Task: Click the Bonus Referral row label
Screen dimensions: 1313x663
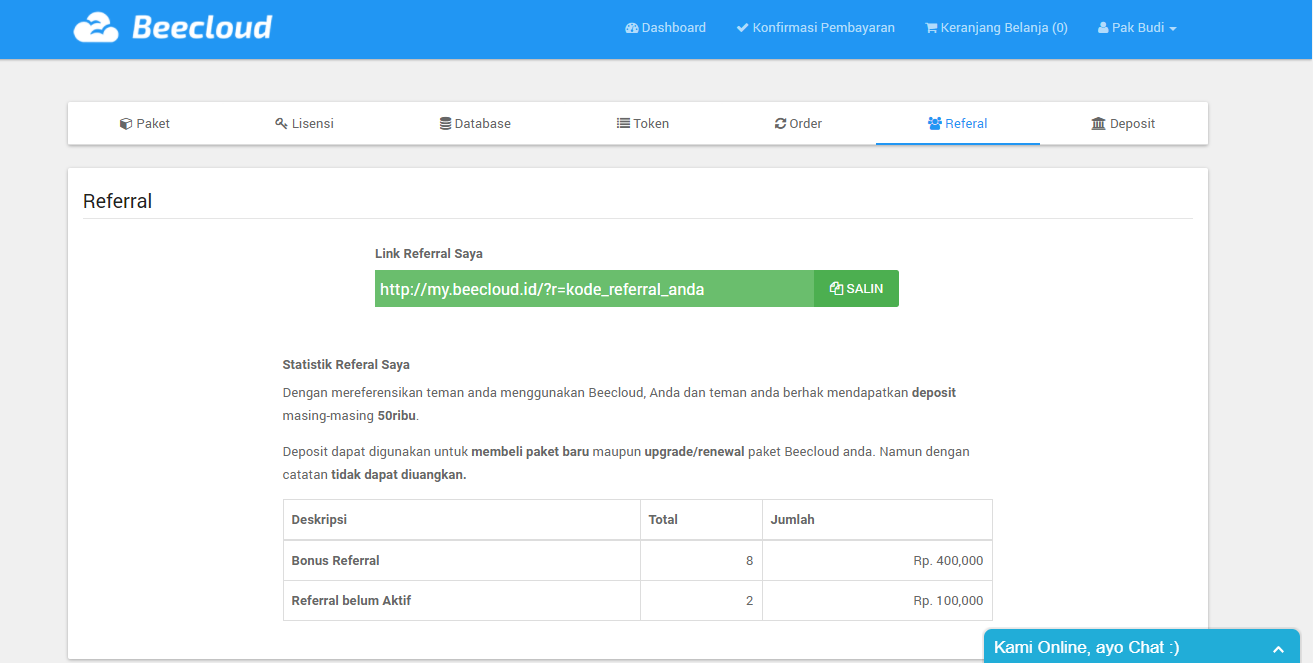Action: pos(336,561)
